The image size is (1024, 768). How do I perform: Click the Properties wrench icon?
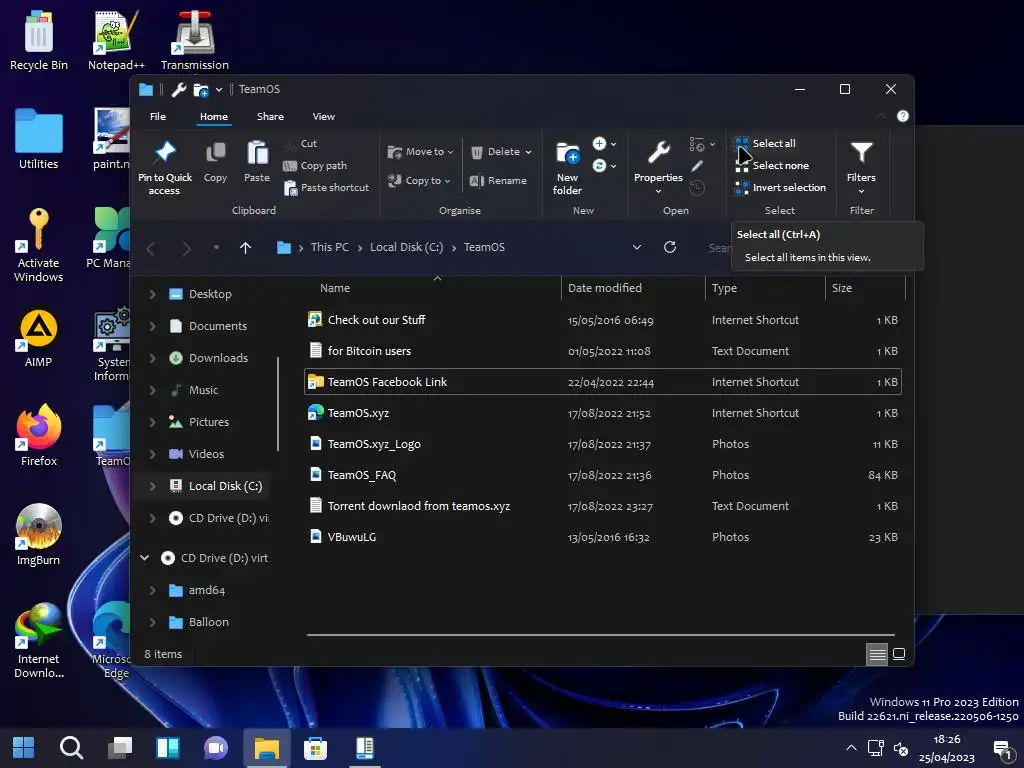(x=658, y=153)
